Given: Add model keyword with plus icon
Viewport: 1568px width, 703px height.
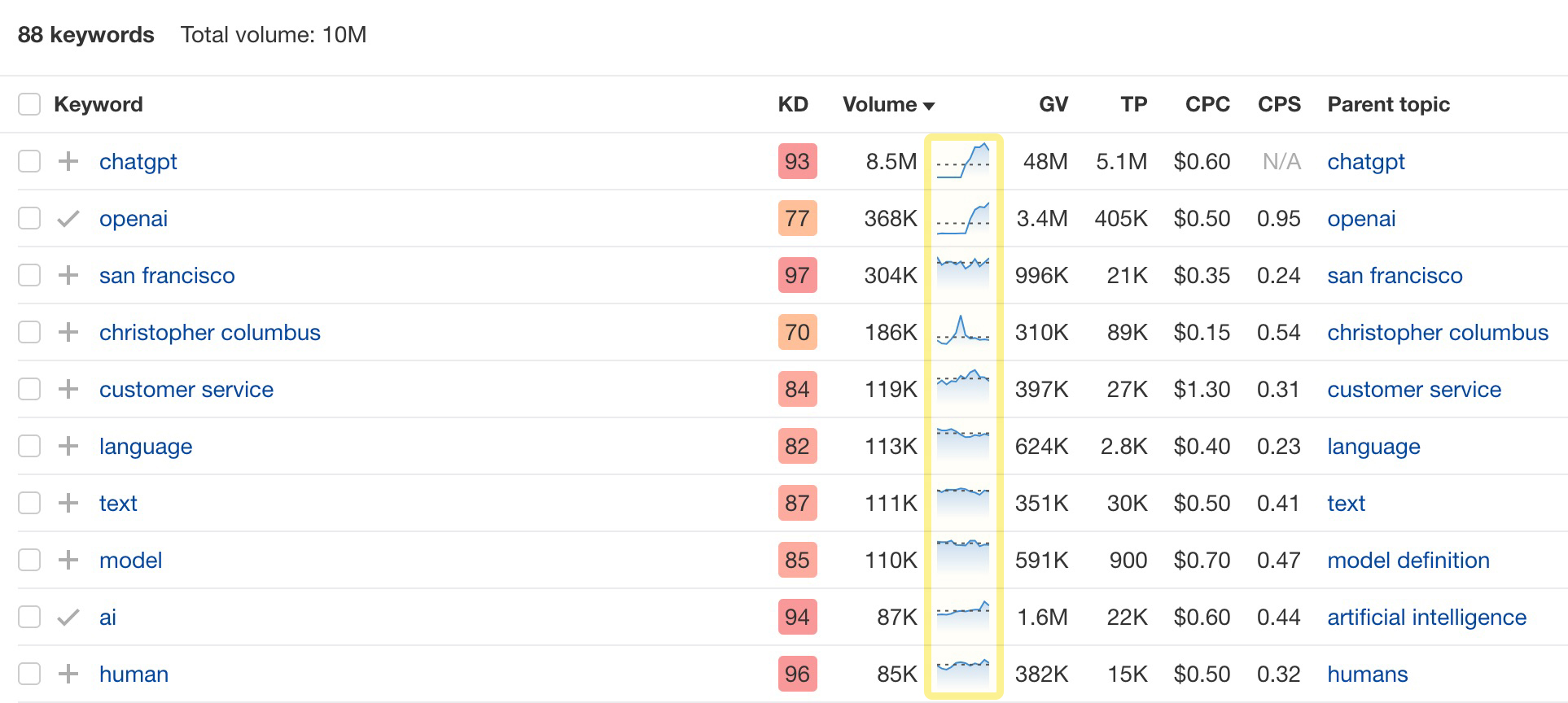Looking at the screenshot, I should click(x=68, y=560).
